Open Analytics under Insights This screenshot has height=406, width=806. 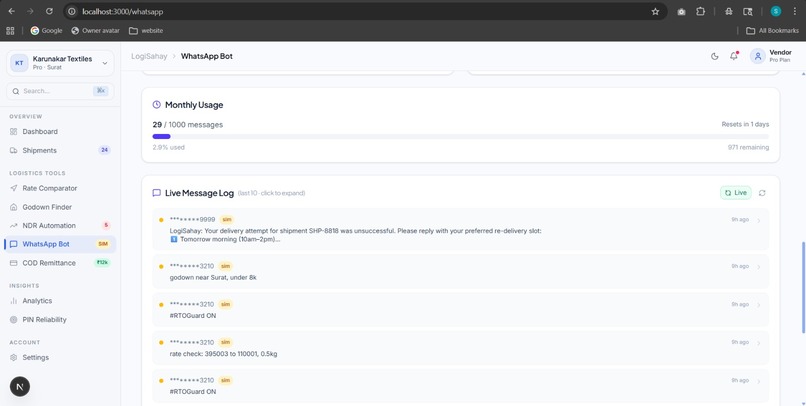tap(60, 301)
